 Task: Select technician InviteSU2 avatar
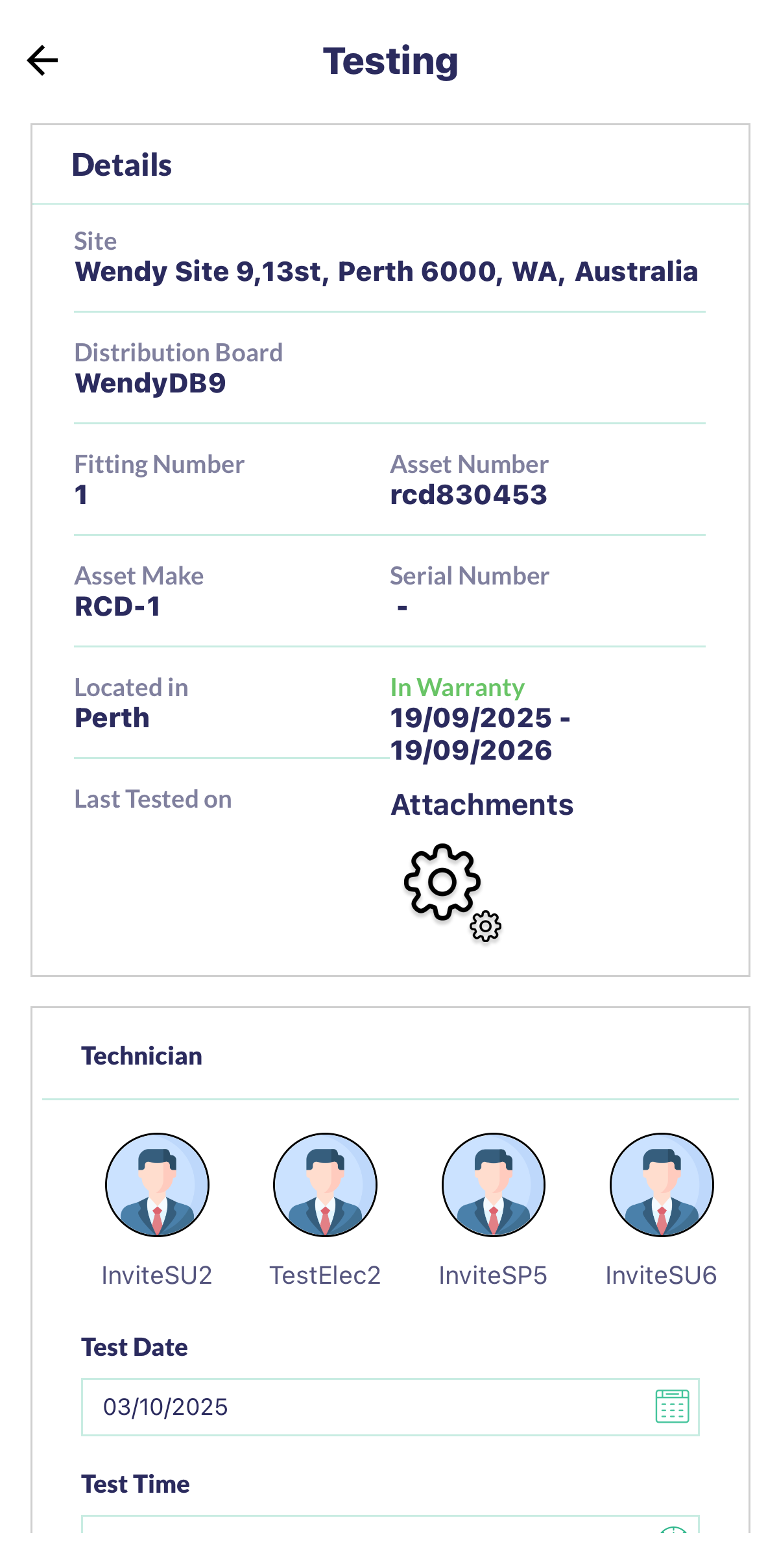coord(157,1185)
